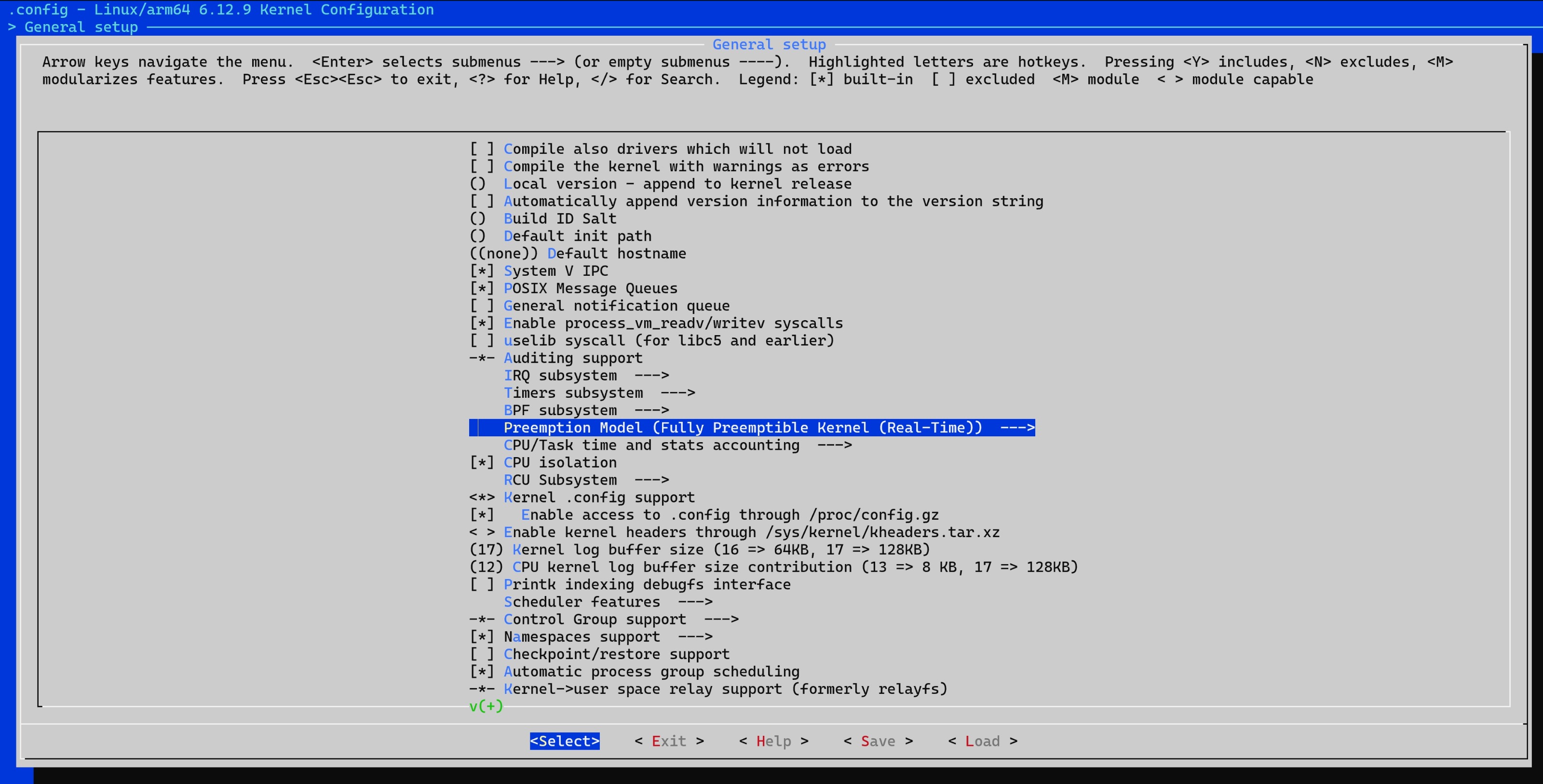
Task: Toggle 'Enable access to .config through /proc/config.gz'
Action: (704, 514)
